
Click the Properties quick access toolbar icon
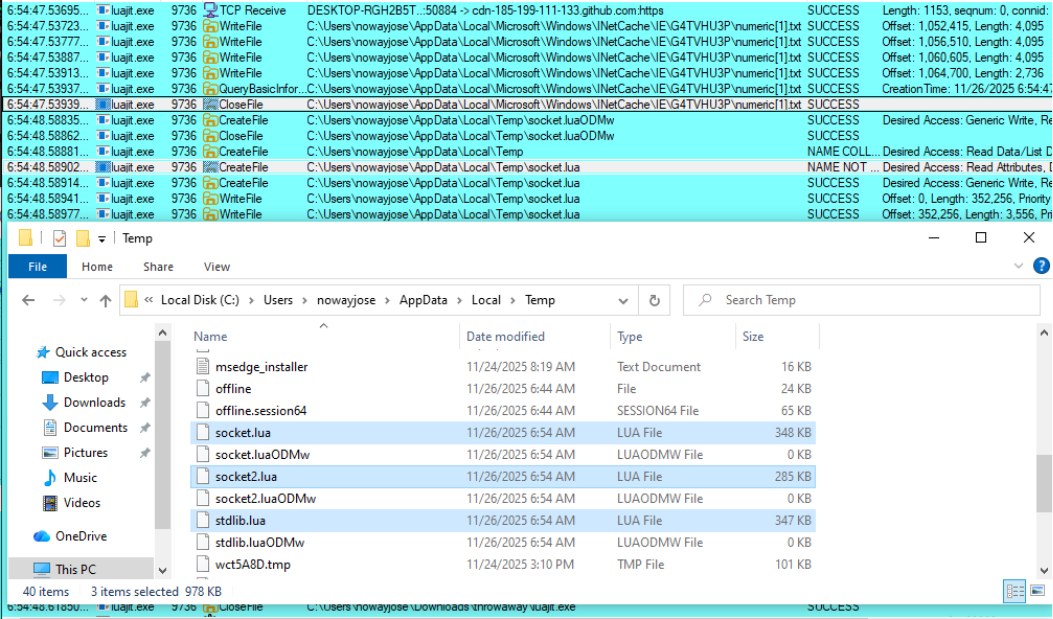59,238
